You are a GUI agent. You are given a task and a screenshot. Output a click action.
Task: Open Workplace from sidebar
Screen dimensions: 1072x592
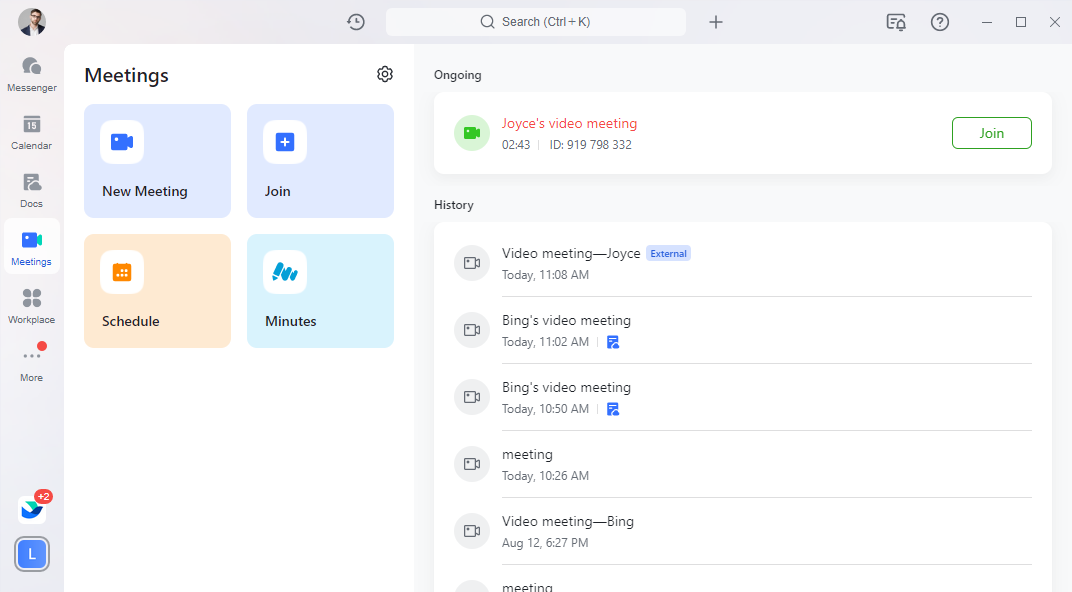(32, 306)
